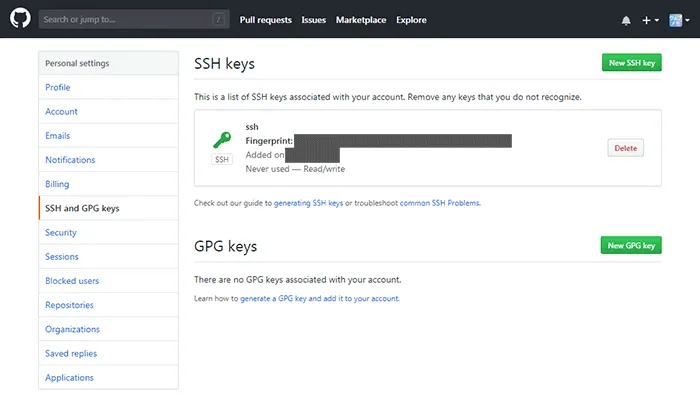Click the SSH keys heading
Screen dimensions: 700x395
[x=224, y=64]
